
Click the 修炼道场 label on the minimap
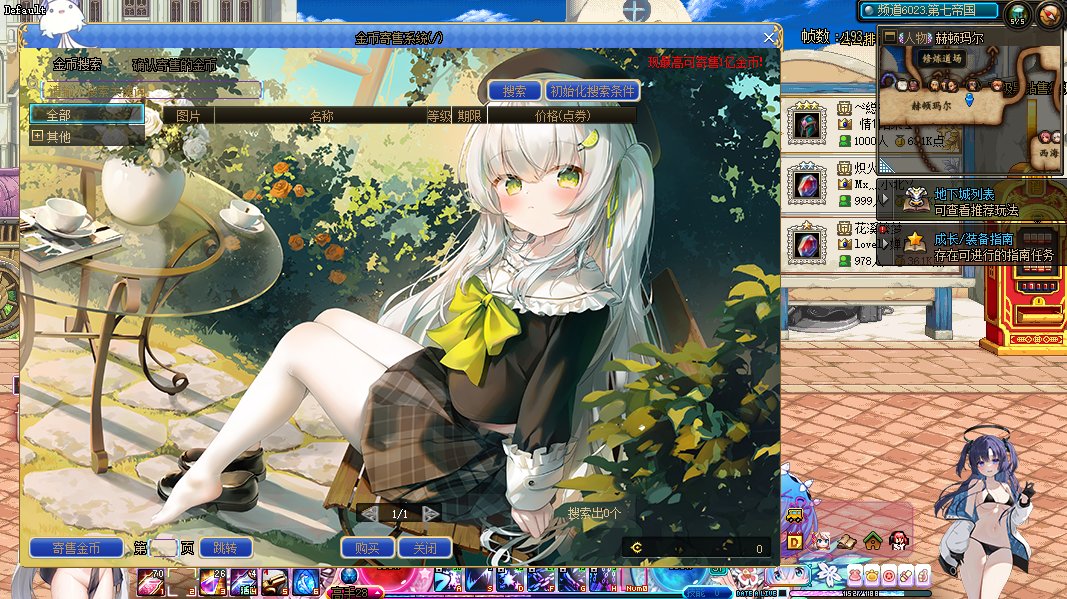click(x=942, y=59)
